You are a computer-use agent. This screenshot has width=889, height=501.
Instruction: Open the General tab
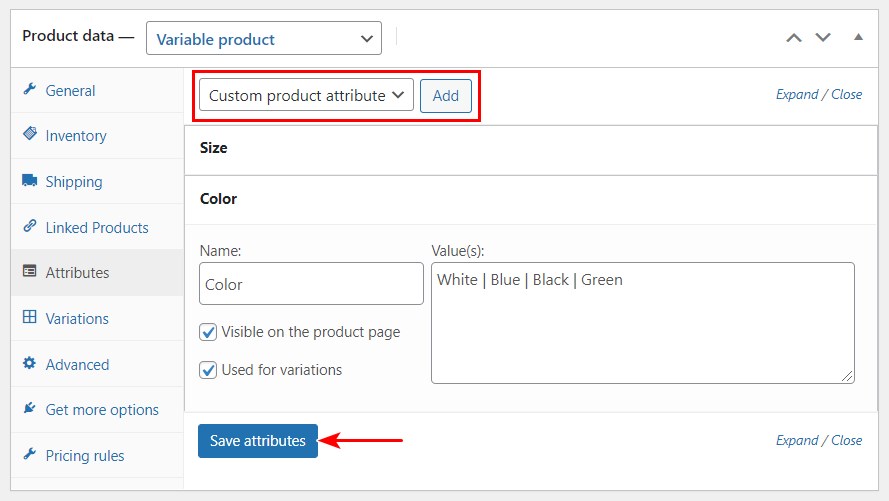97,91
